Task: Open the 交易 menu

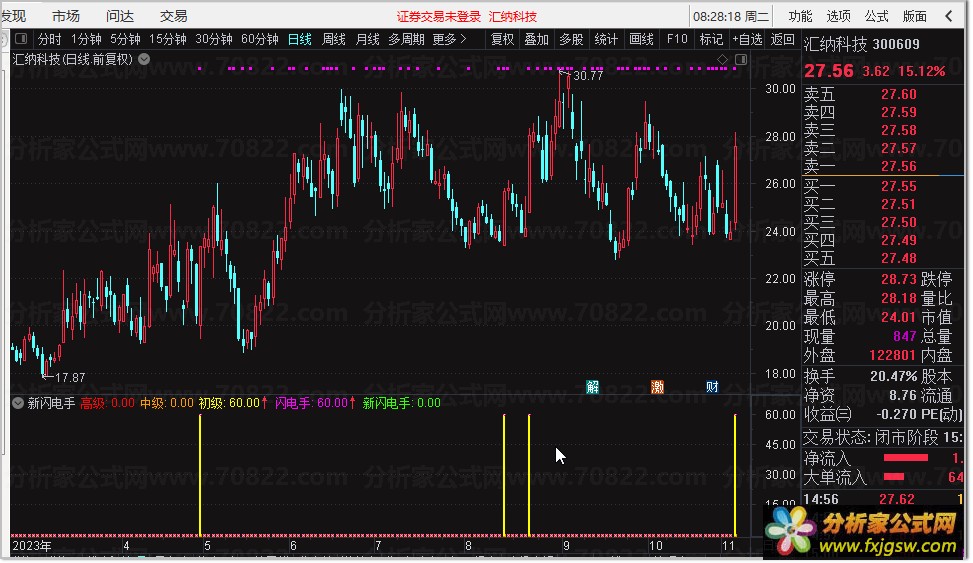Action: coord(174,16)
